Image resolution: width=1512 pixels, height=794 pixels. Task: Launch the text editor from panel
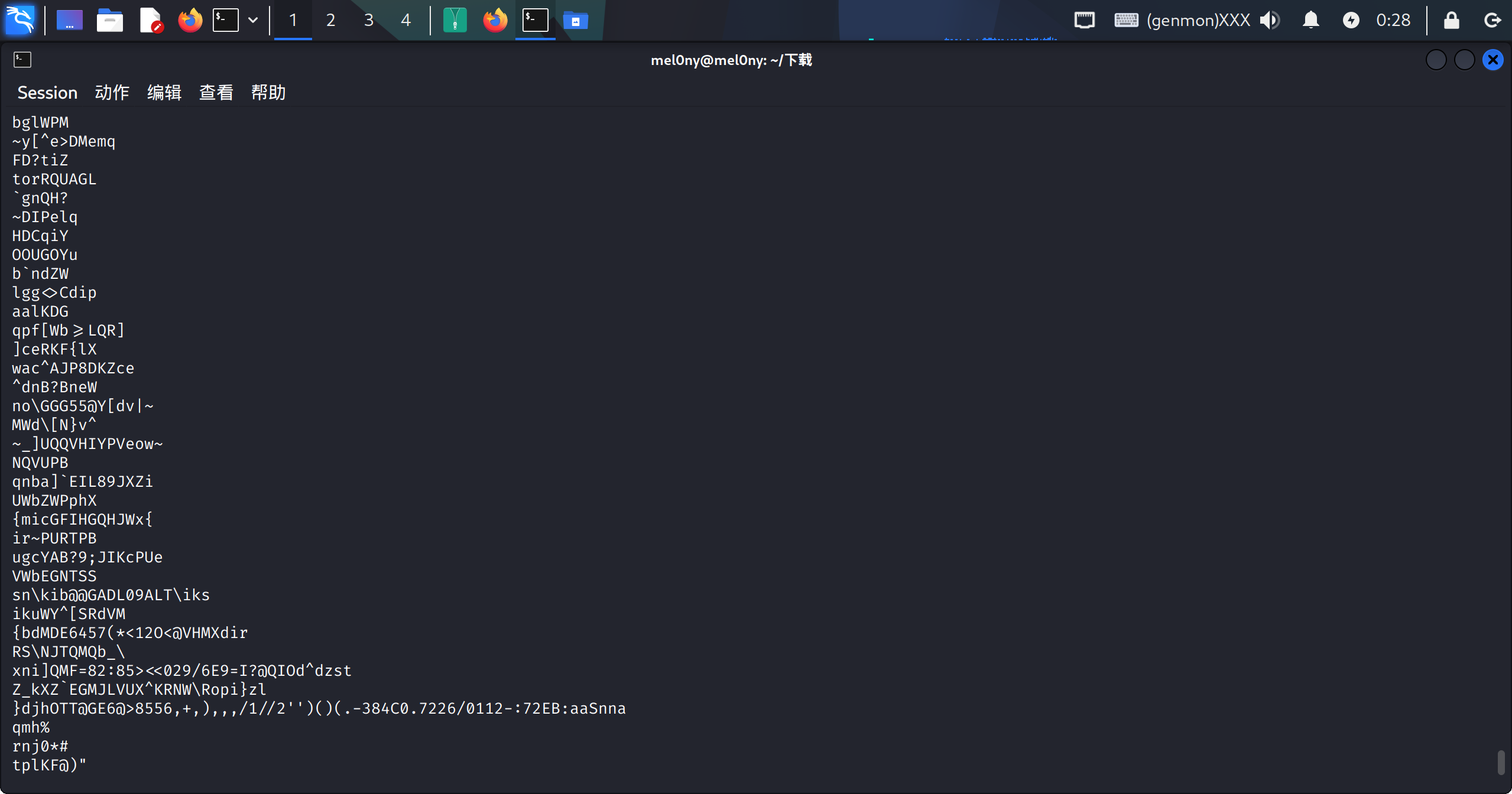tap(150, 20)
